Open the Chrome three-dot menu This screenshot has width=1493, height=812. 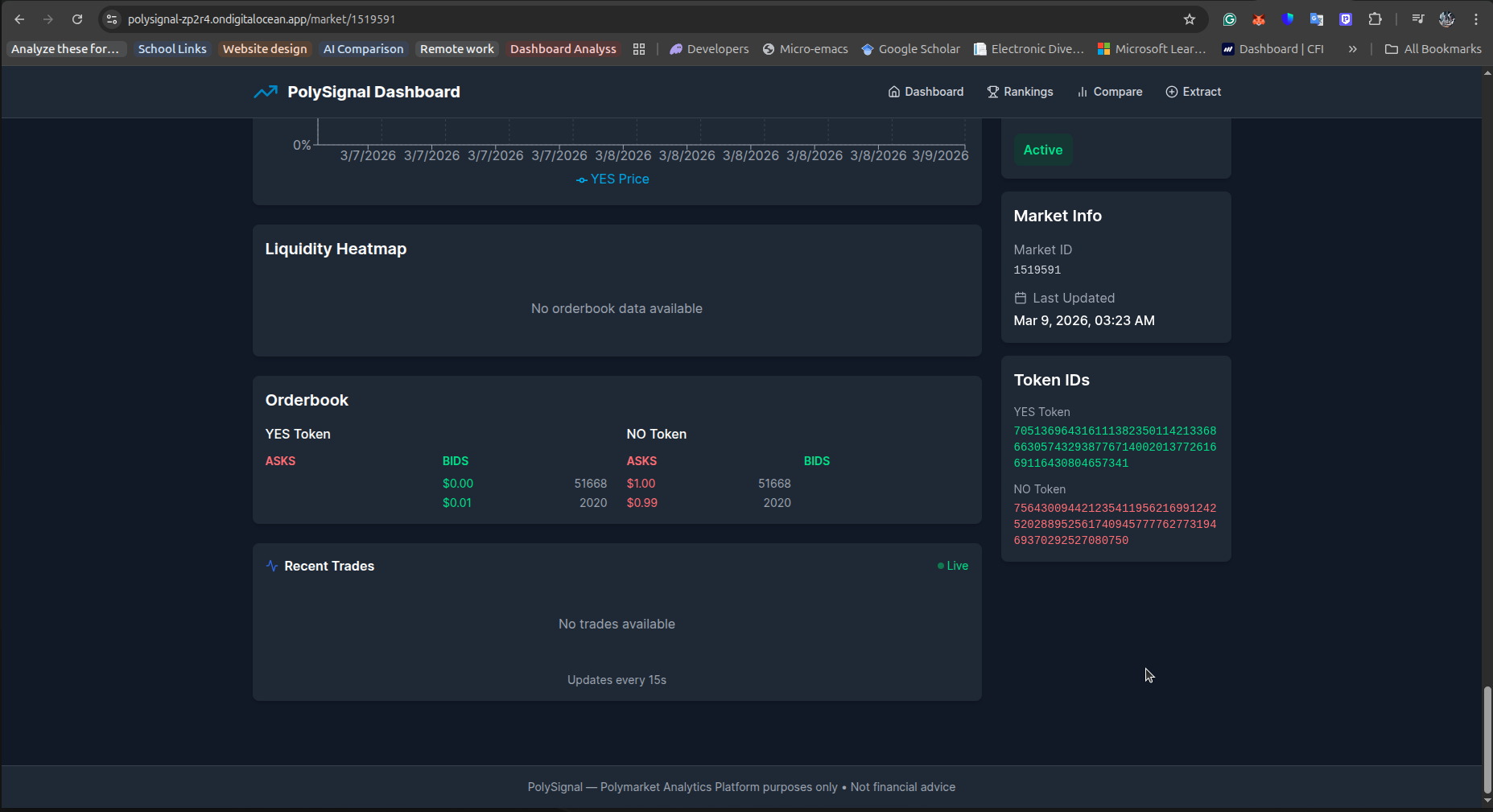click(1476, 19)
